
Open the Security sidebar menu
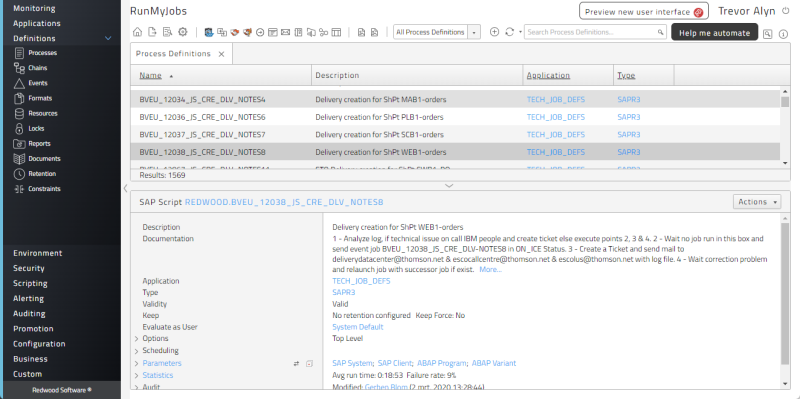pyautogui.click(x=29, y=268)
